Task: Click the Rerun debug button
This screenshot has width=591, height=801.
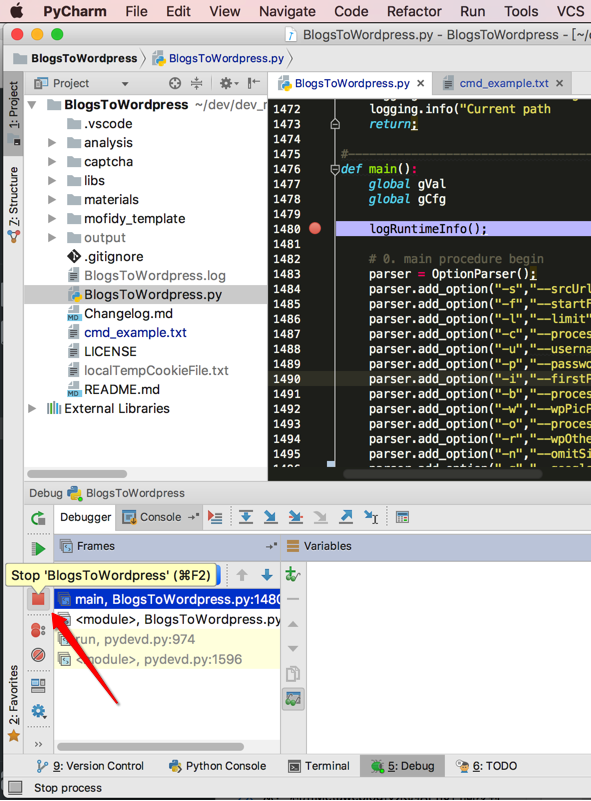Action: coord(38,518)
